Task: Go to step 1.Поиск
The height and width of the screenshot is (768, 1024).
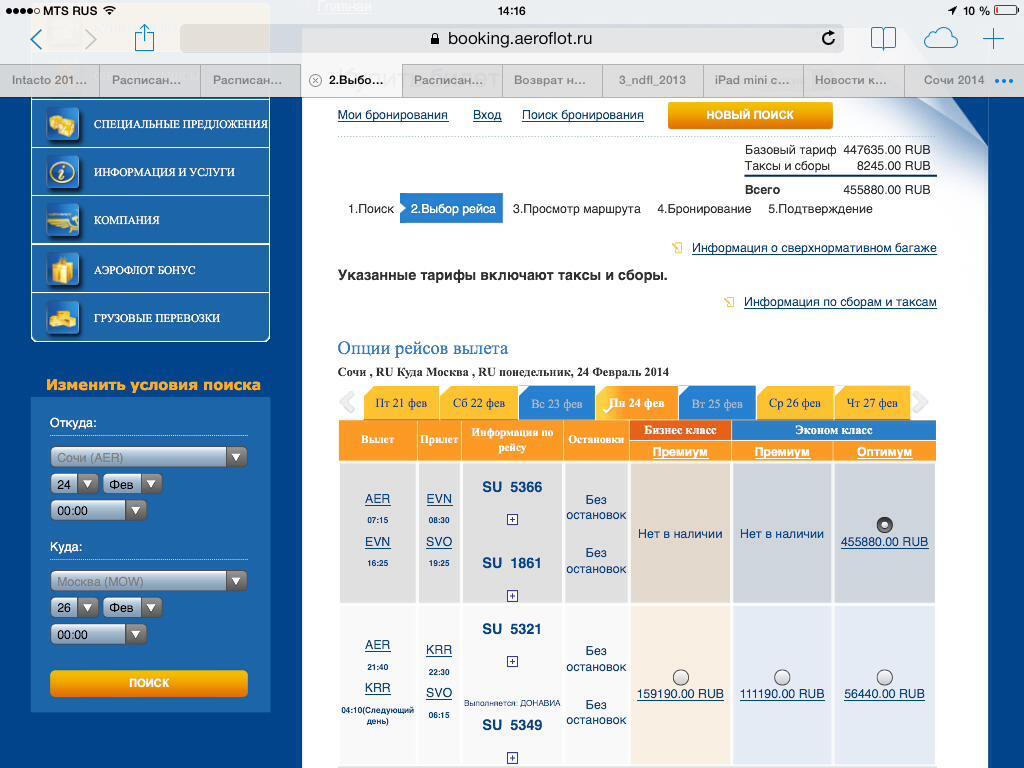Action: pyautogui.click(x=370, y=209)
